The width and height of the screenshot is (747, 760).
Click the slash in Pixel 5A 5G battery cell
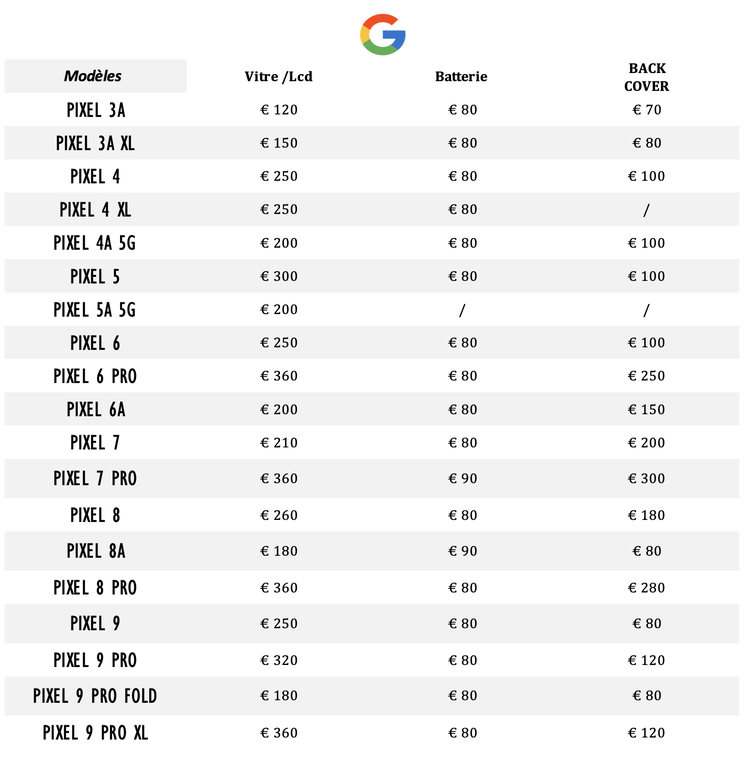tap(462, 310)
